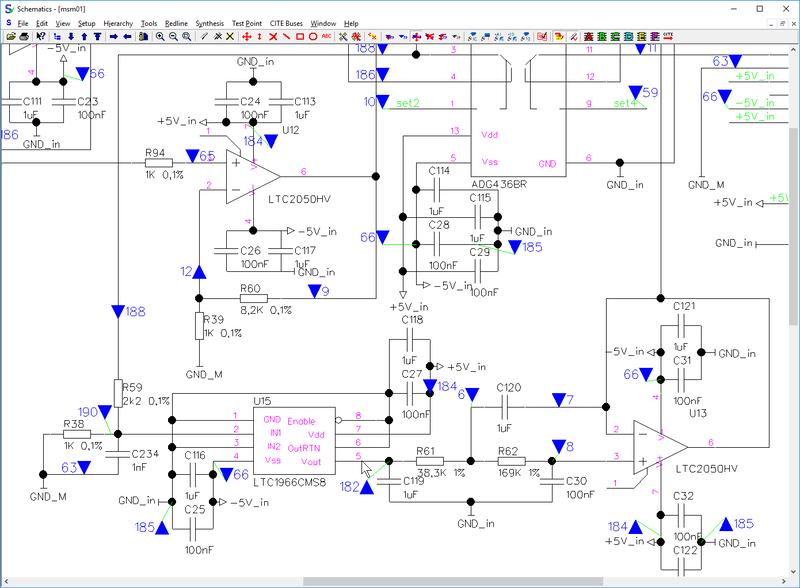This screenshot has width=800, height=588.
Task: Click the green letter B bus icon
Action: tap(602, 36)
